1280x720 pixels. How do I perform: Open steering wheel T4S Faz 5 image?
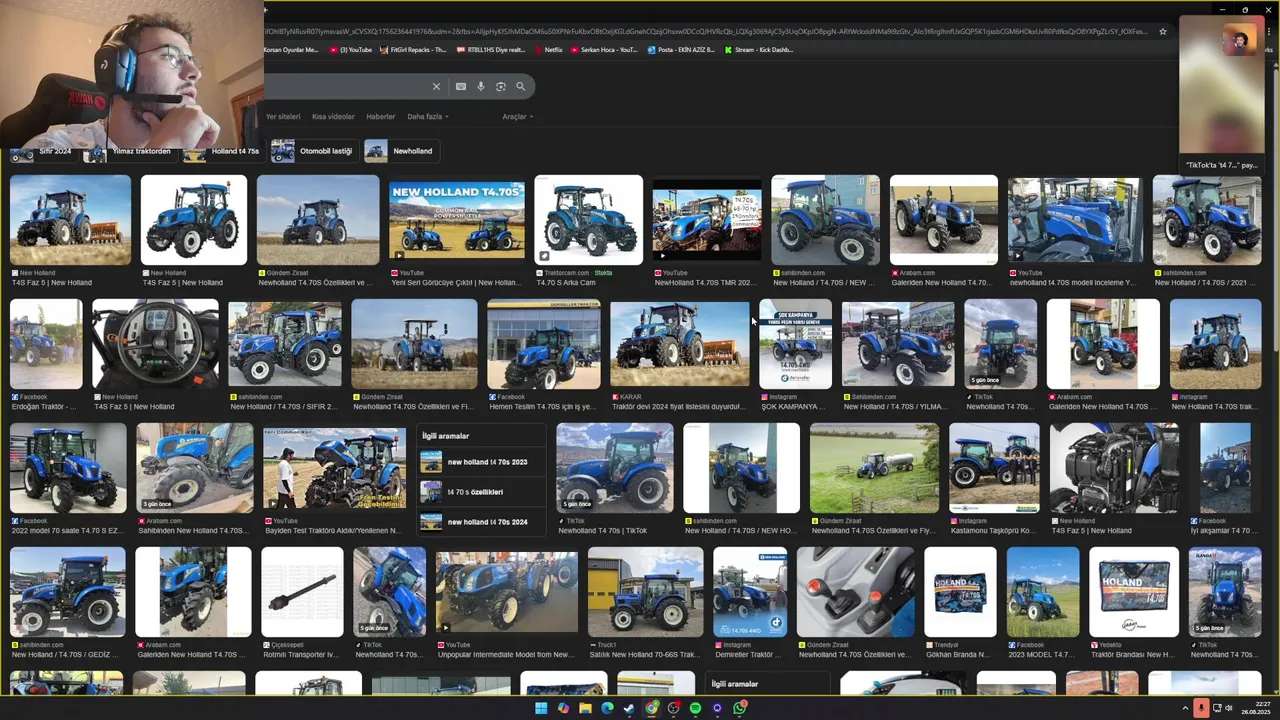pos(155,344)
